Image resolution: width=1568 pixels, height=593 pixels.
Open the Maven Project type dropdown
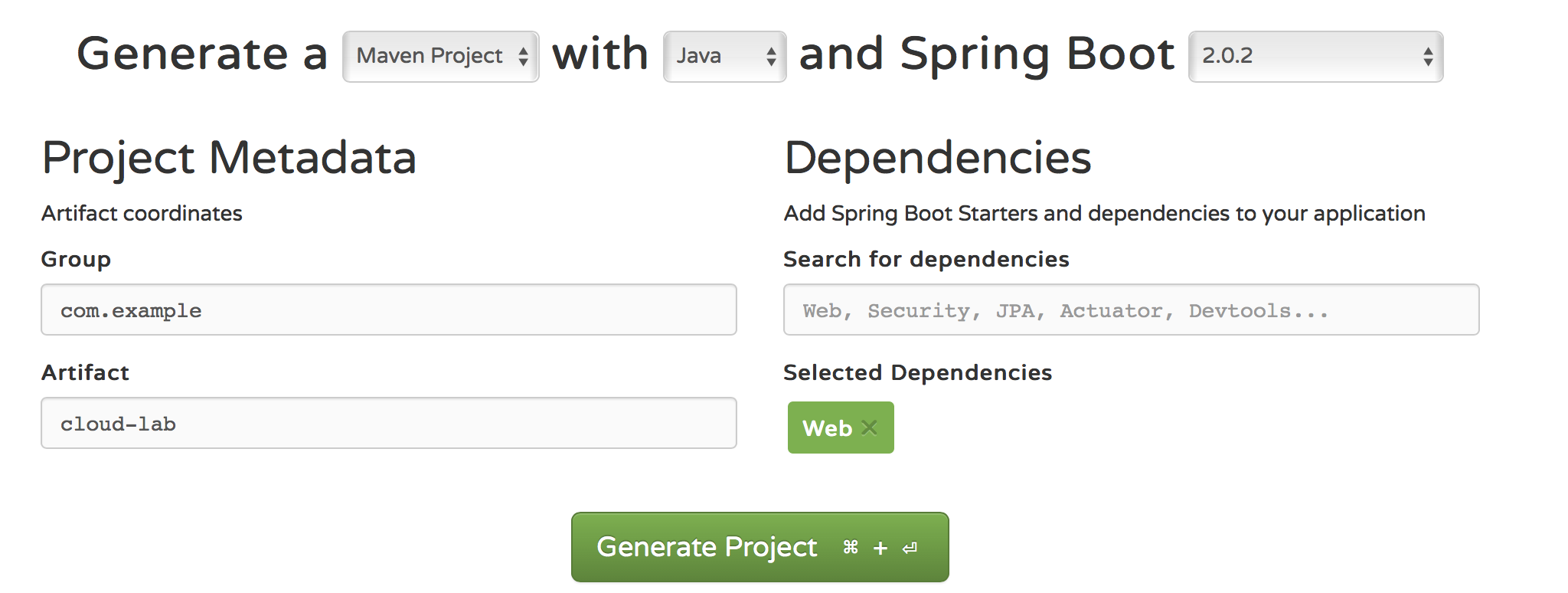441,57
